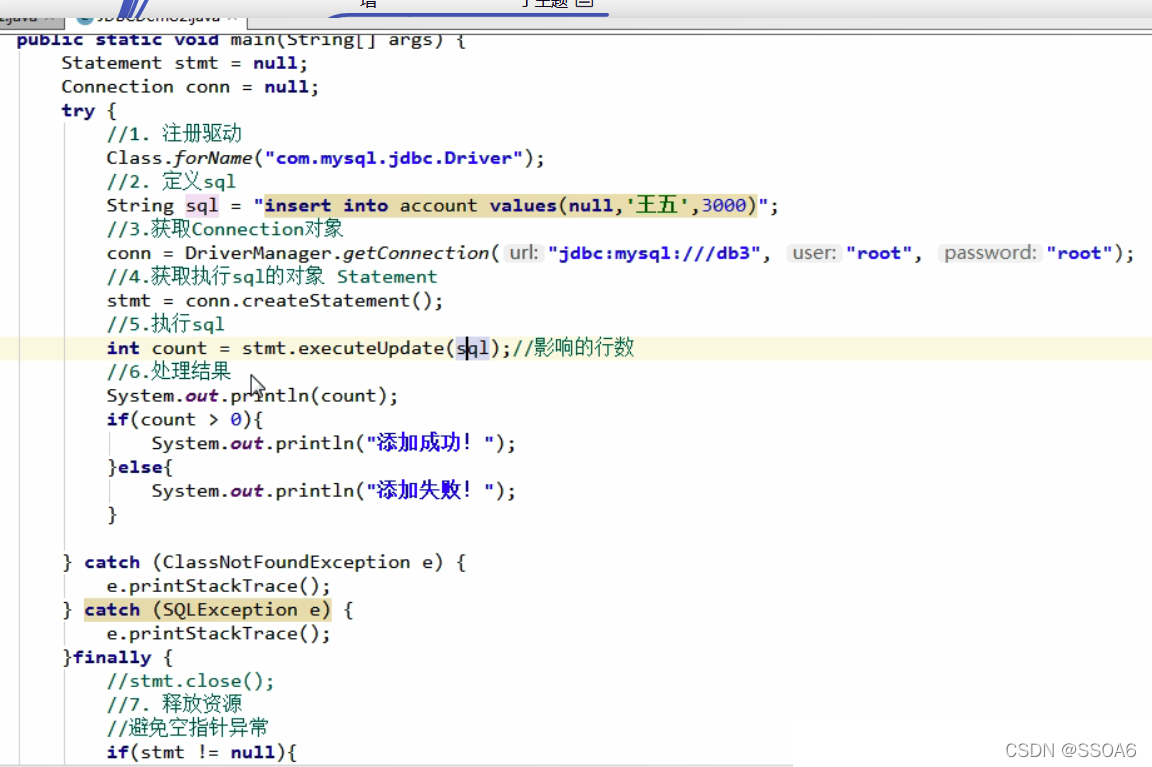This screenshot has width=1152, height=767.
Task: Click "ClassNotFoundException" in catch clause
Action: (x=286, y=562)
